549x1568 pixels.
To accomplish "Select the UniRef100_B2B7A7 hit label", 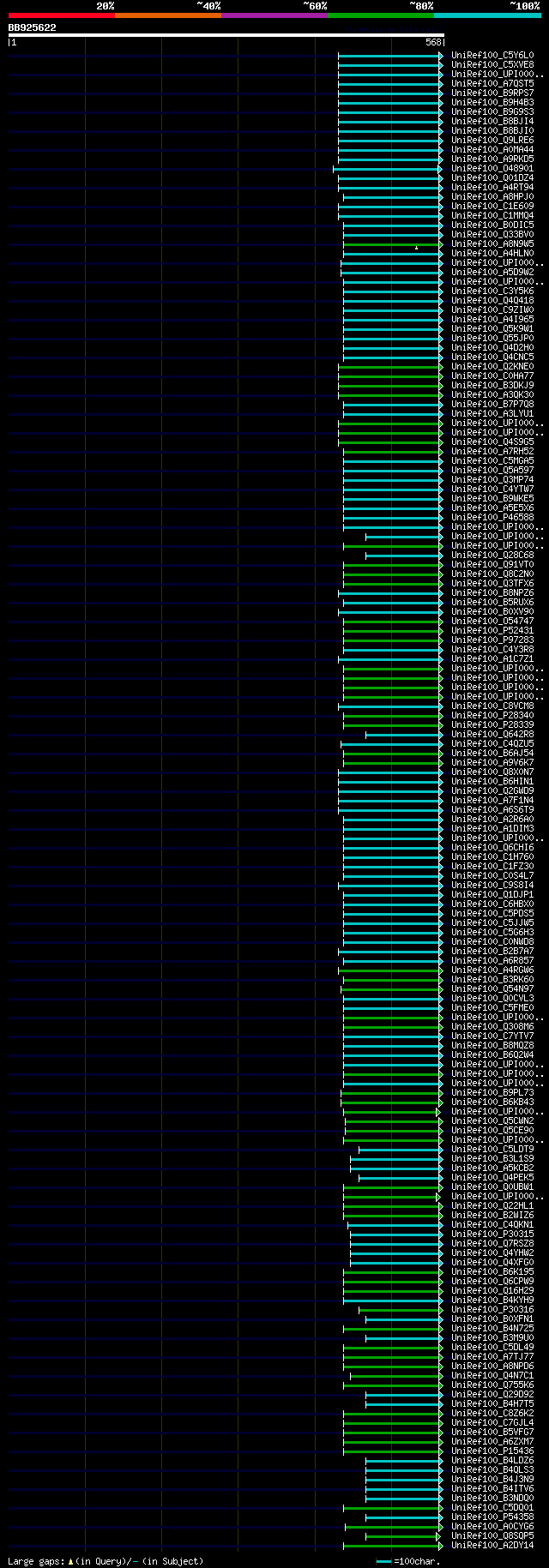I will point(492,951).
